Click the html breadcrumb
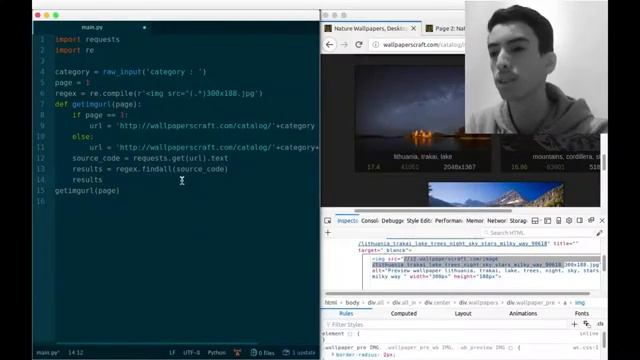The height and width of the screenshot is (360, 640). click(x=331, y=303)
